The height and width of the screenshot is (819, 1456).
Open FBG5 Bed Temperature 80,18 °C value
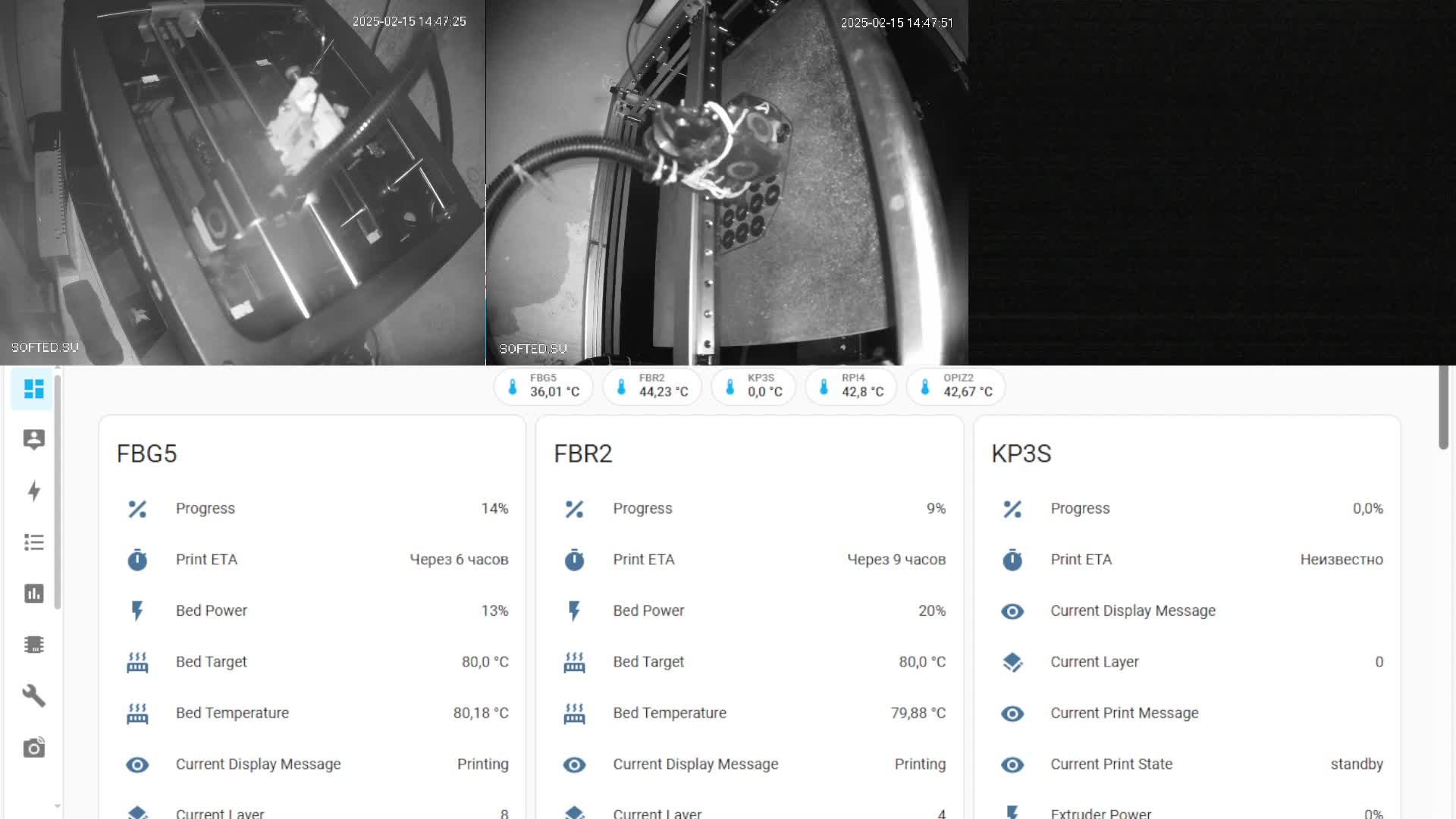tap(481, 713)
